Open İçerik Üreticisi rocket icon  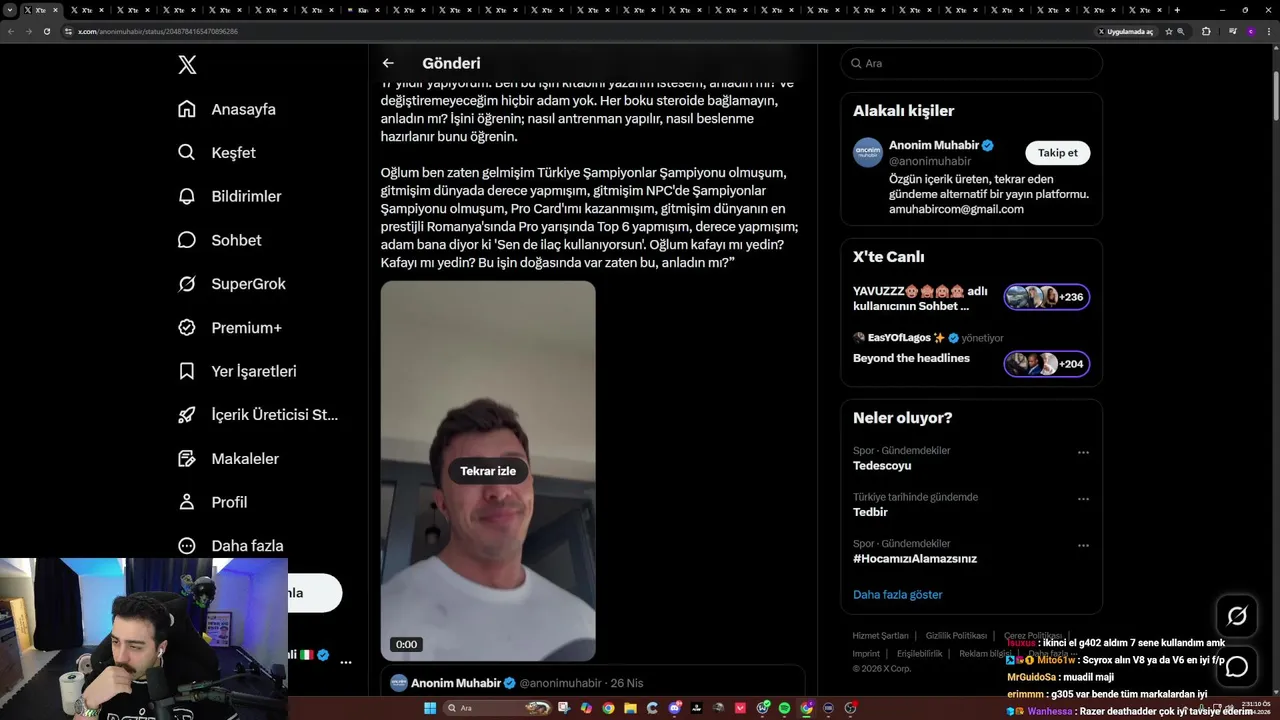(187, 415)
